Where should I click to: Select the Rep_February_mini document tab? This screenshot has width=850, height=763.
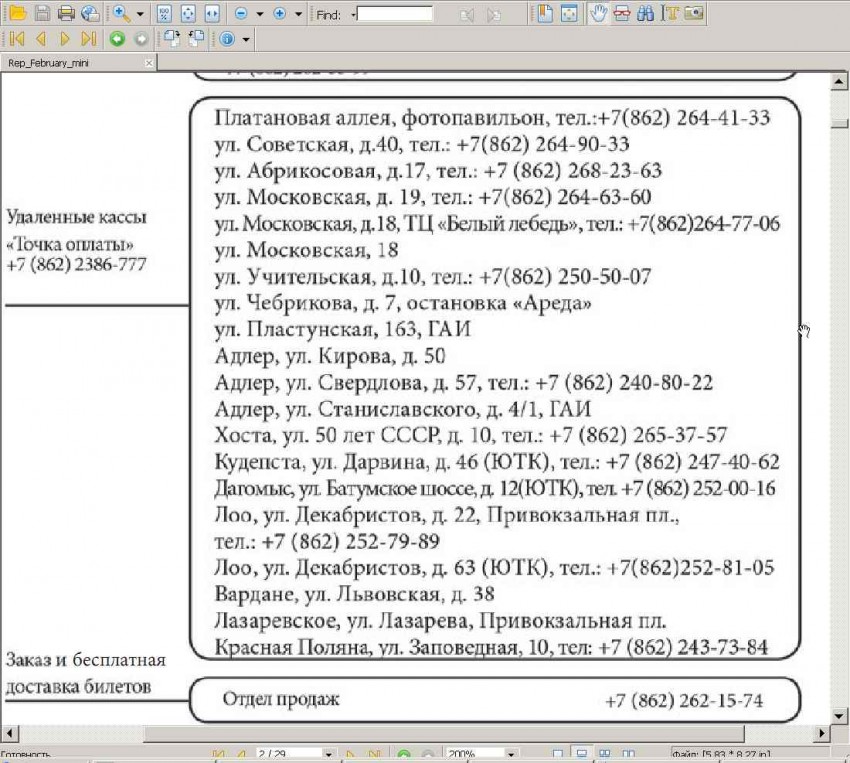(44, 63)
